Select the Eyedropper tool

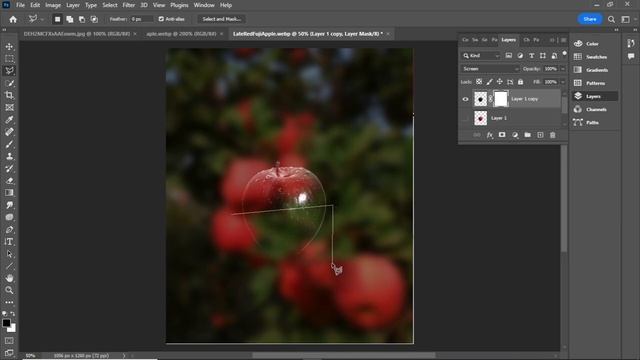click(9, 120)
